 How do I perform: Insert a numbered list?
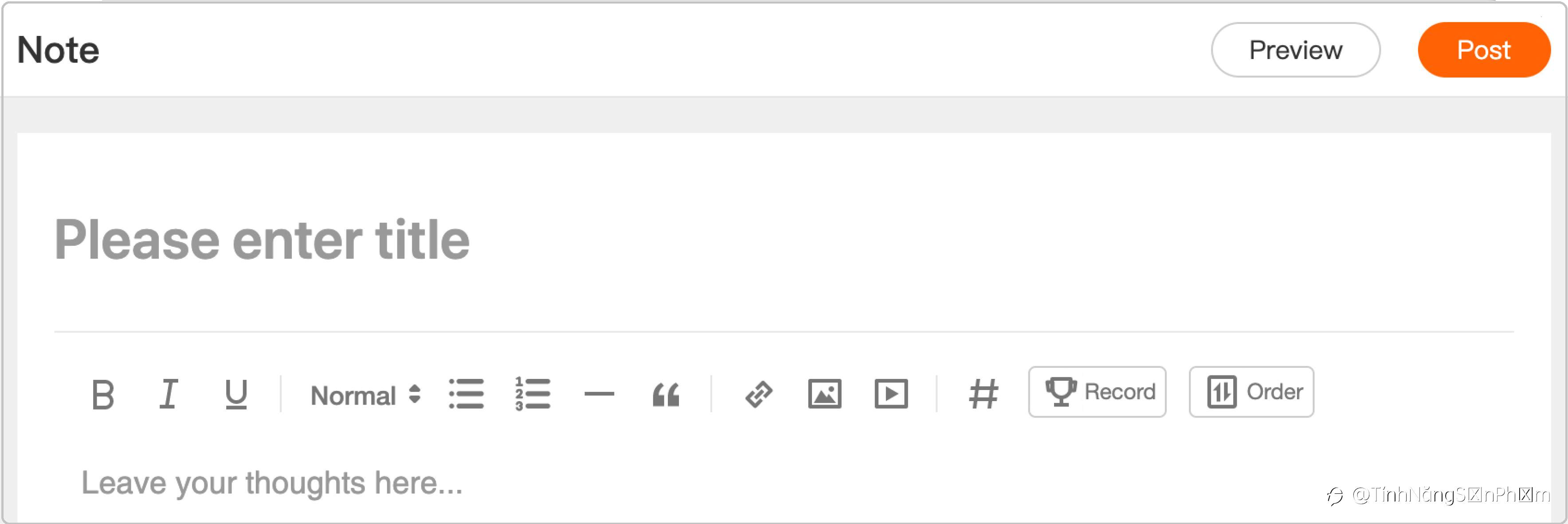(x=533, y=394)
